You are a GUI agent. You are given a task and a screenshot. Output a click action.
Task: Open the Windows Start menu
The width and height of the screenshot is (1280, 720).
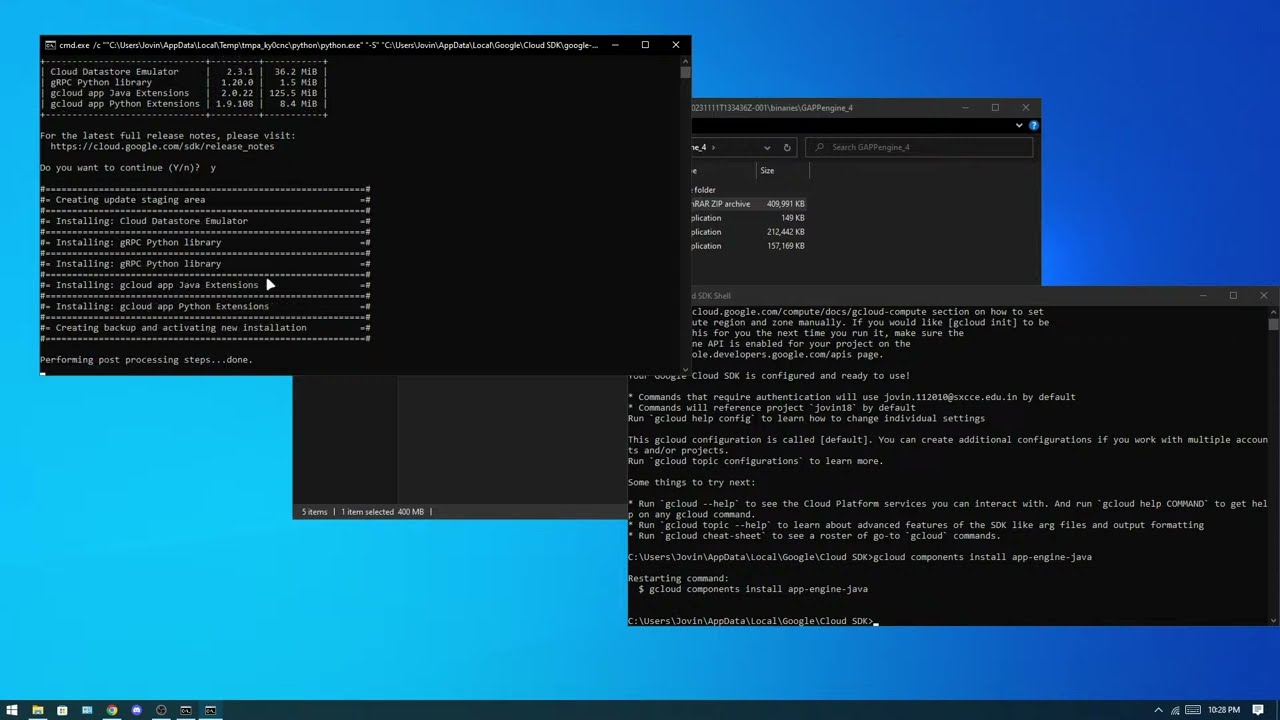[x=12, y=710]
